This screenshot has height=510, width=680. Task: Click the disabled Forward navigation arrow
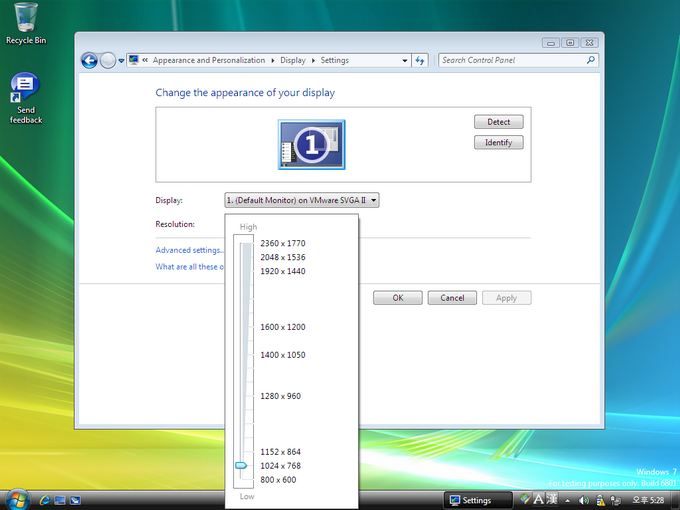(108, 61)
